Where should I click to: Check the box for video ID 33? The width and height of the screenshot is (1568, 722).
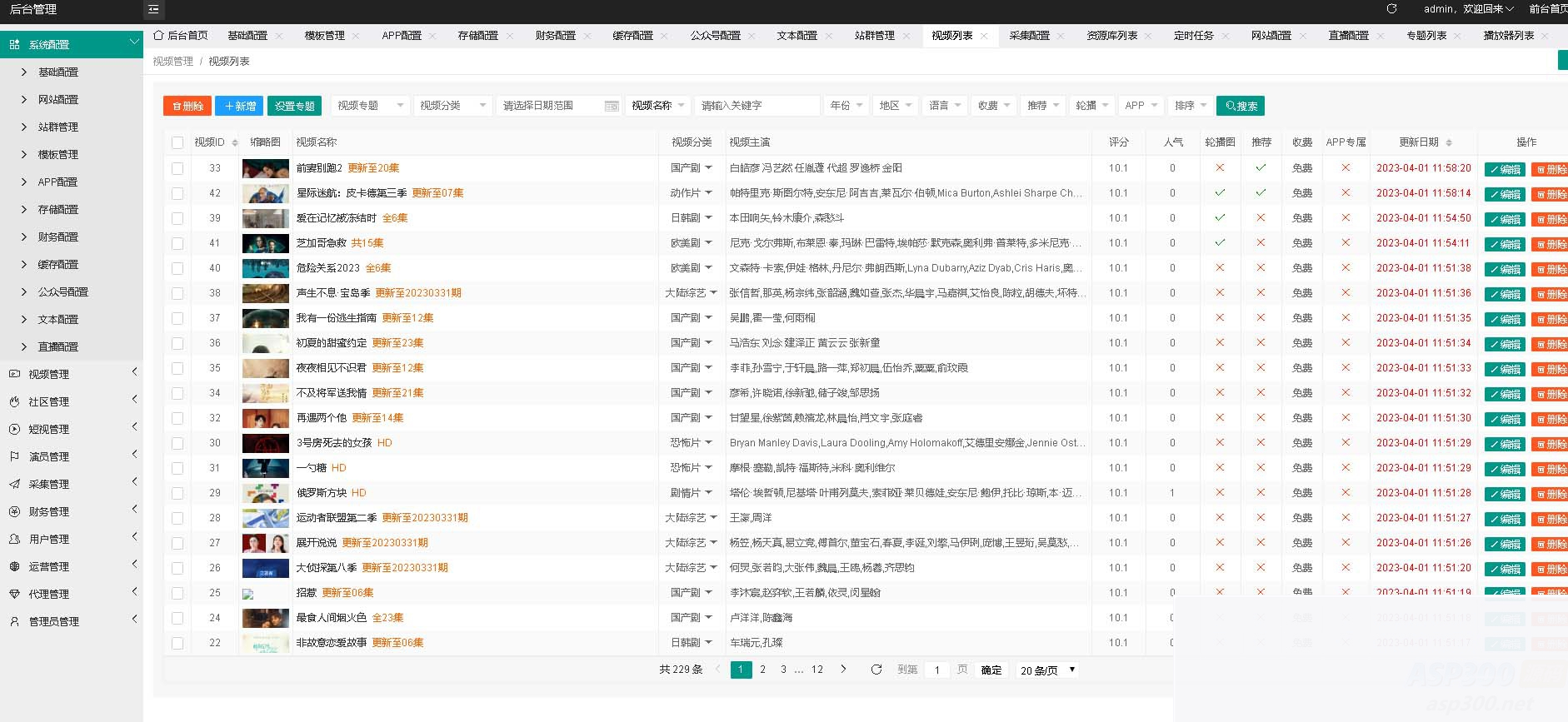tap(177, 168)
